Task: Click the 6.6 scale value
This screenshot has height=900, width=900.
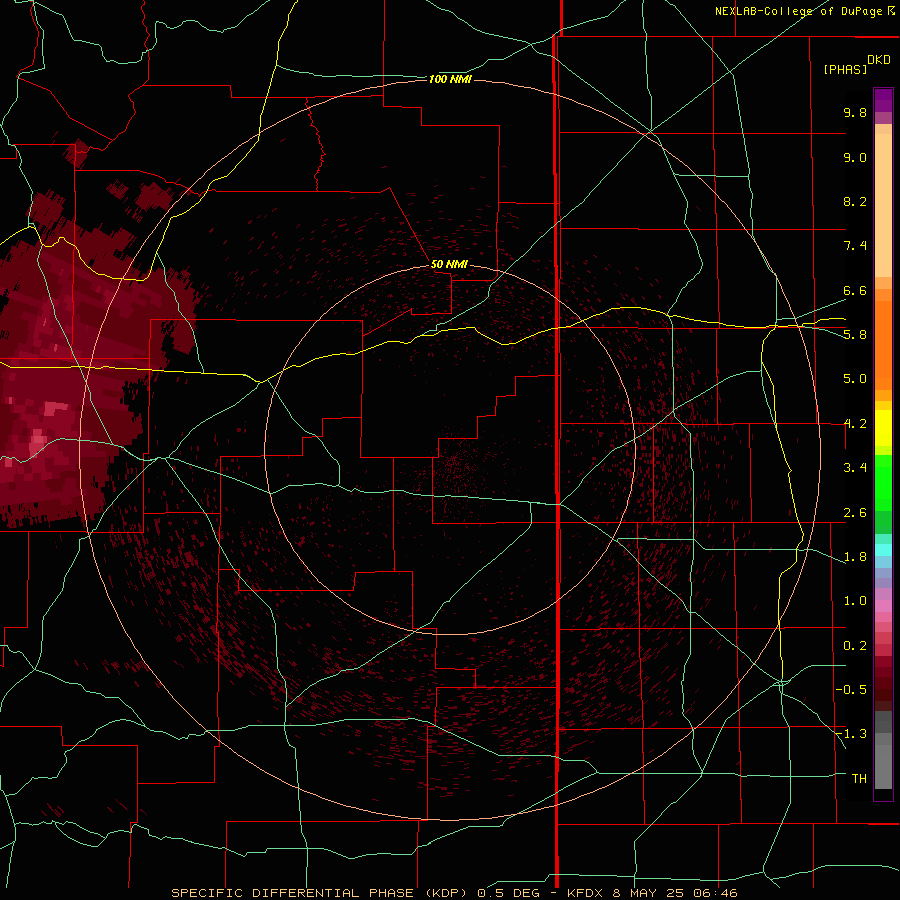Action: tap(855, 290)
